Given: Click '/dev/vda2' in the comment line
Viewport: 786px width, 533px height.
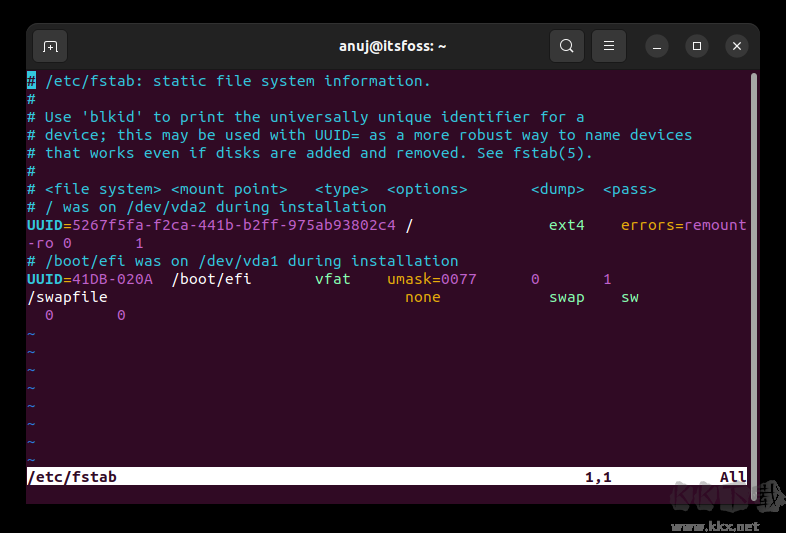Looking at the screenshot, I should click(x=166, y=207).
